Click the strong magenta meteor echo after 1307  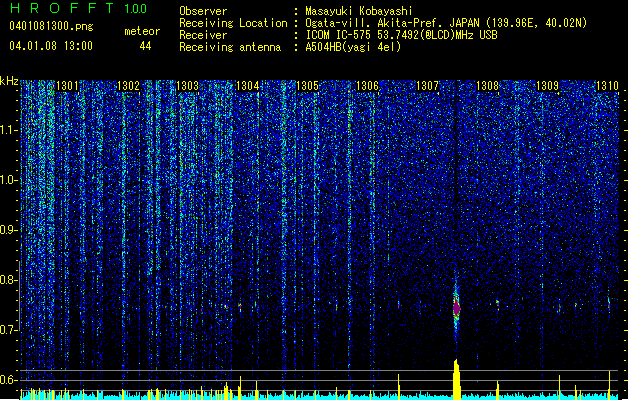point(457,308)
